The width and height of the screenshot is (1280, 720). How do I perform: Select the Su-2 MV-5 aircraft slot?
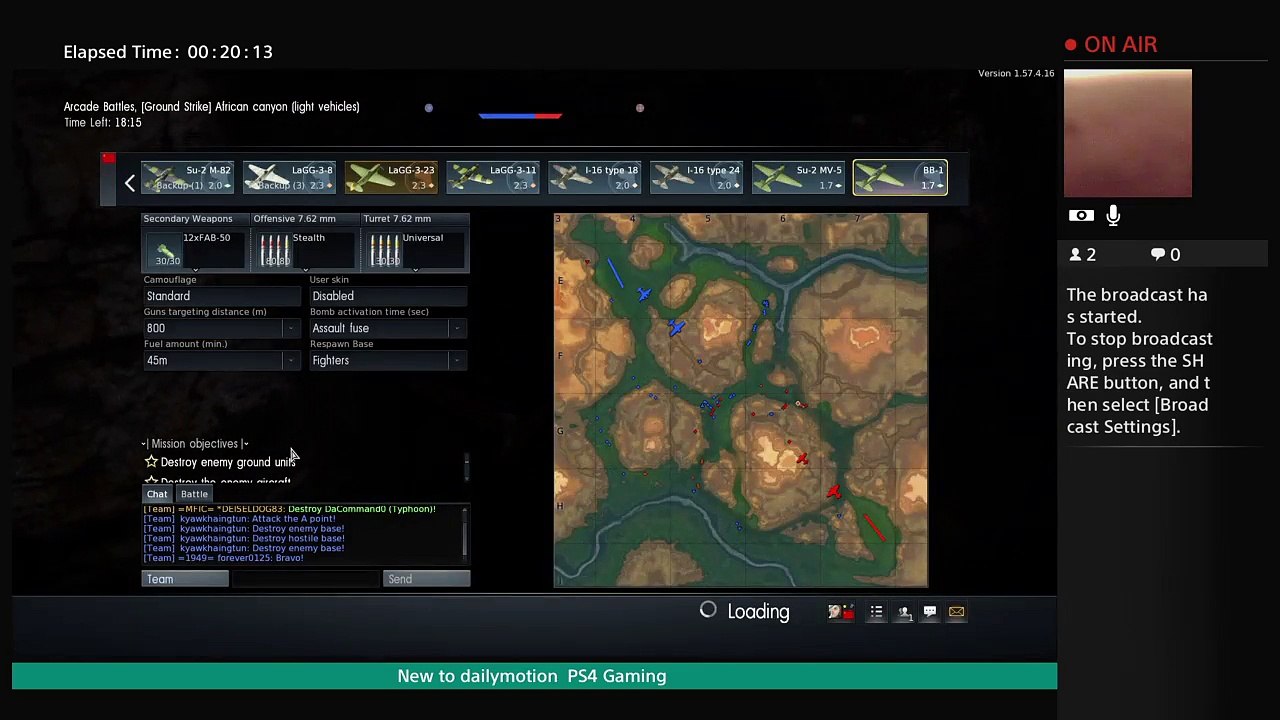coord(800,178)
